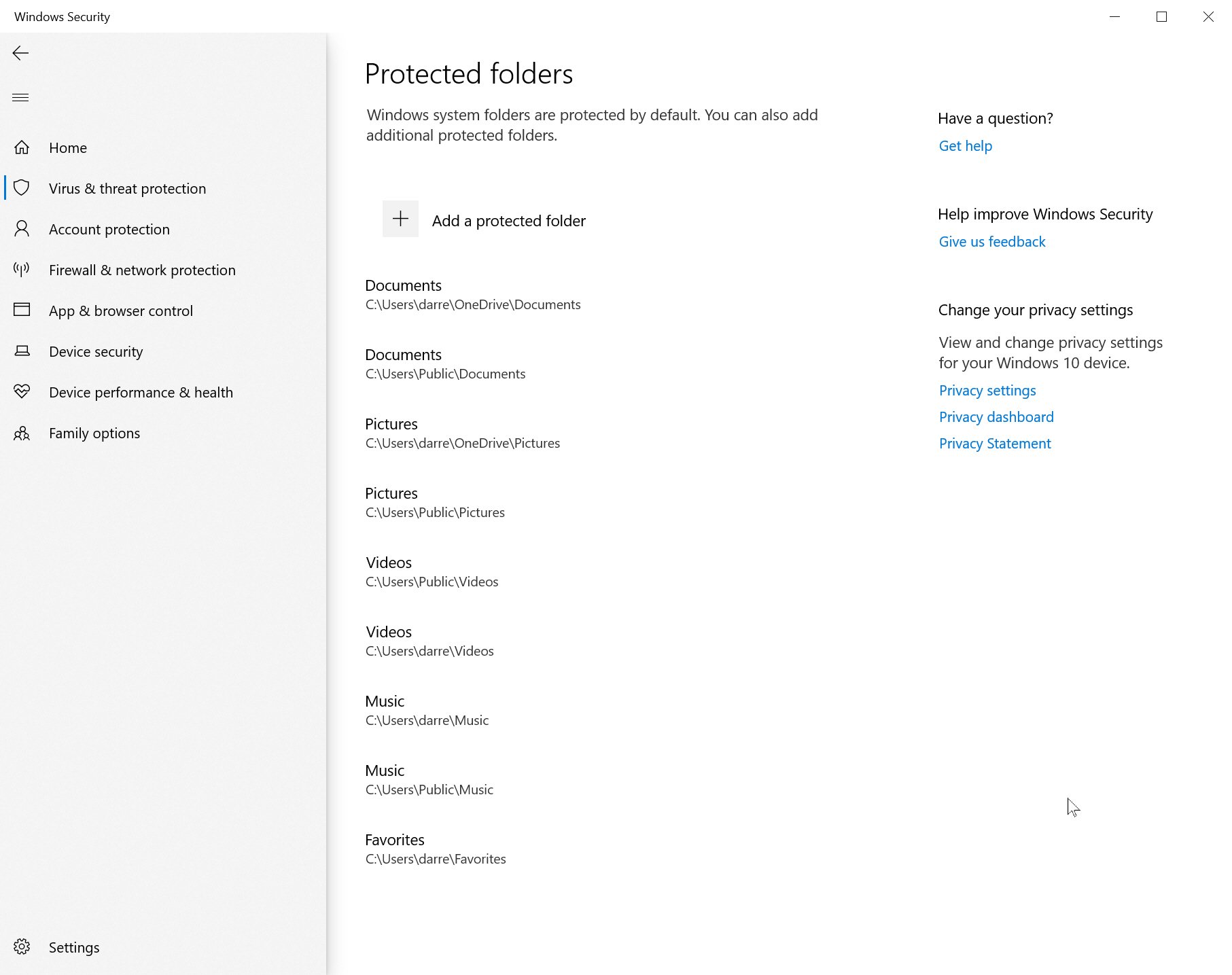Click the window icon for App & browser control
The height and width of the screenshot is (975, 1232).
(22, 310)
